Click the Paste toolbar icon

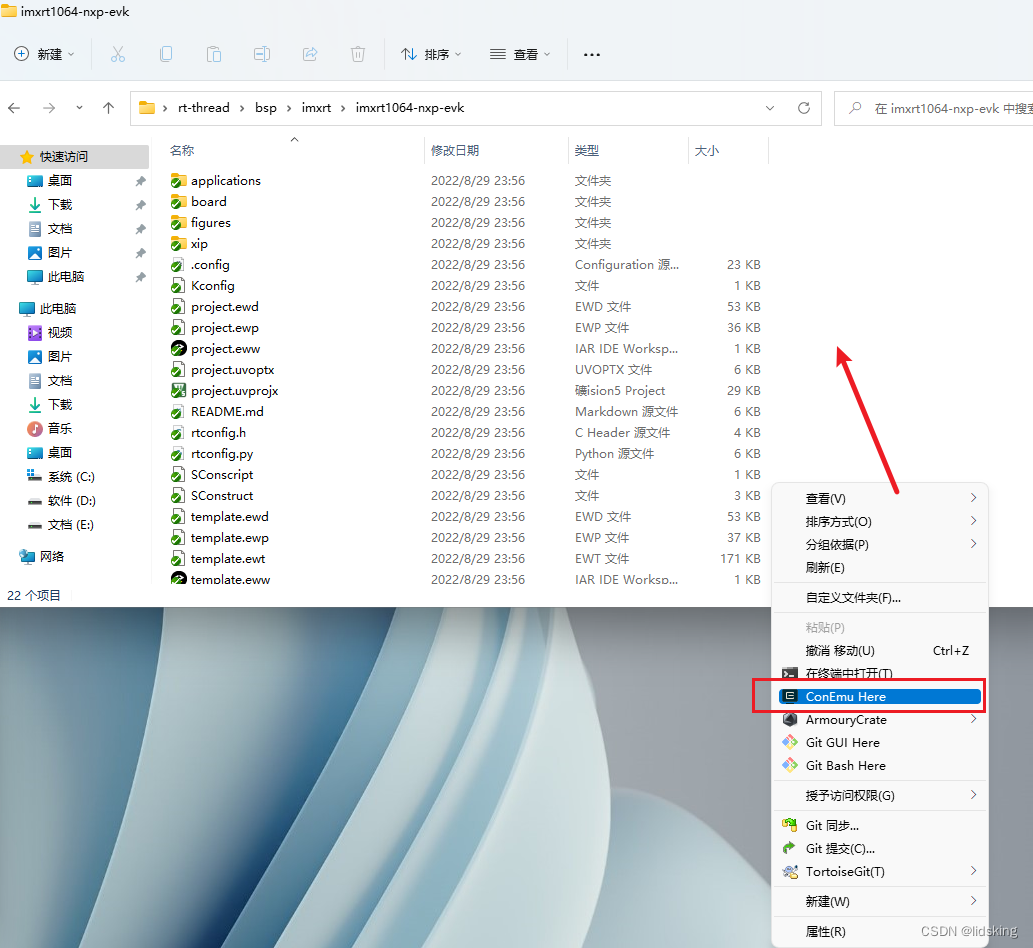pos(214,54)
